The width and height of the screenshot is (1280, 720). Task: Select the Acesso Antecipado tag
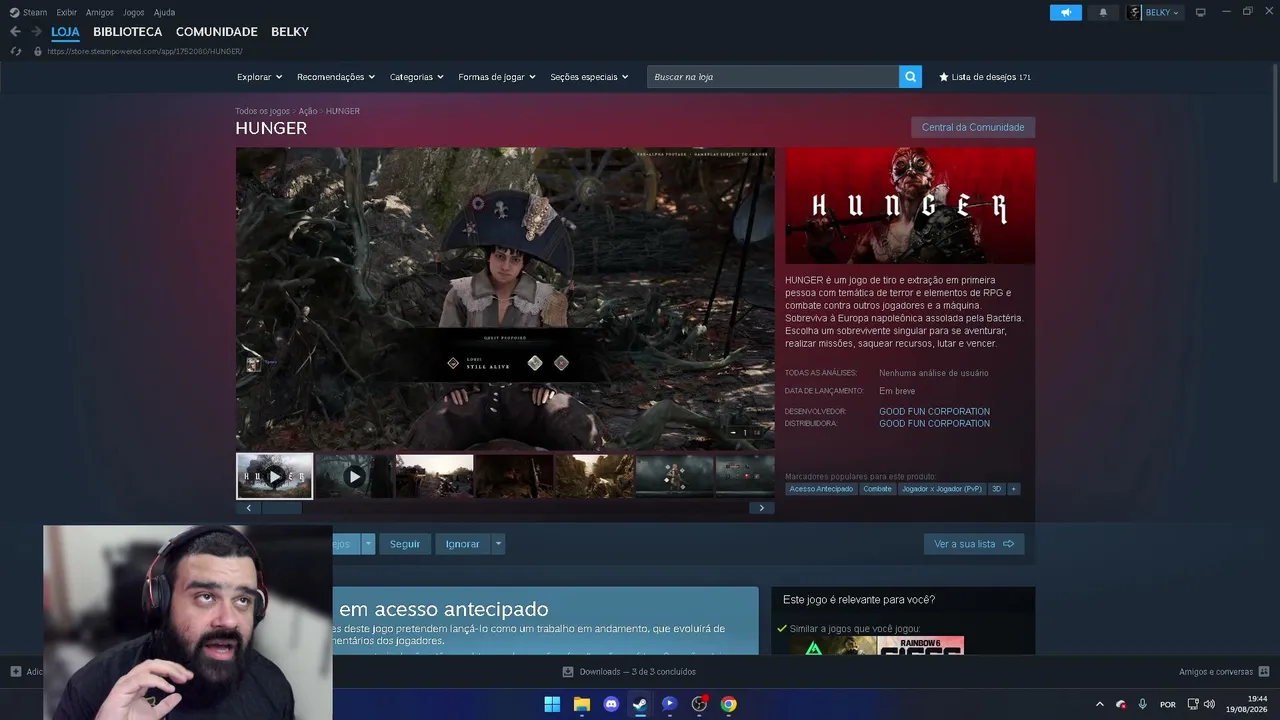(x=821, y=489)
